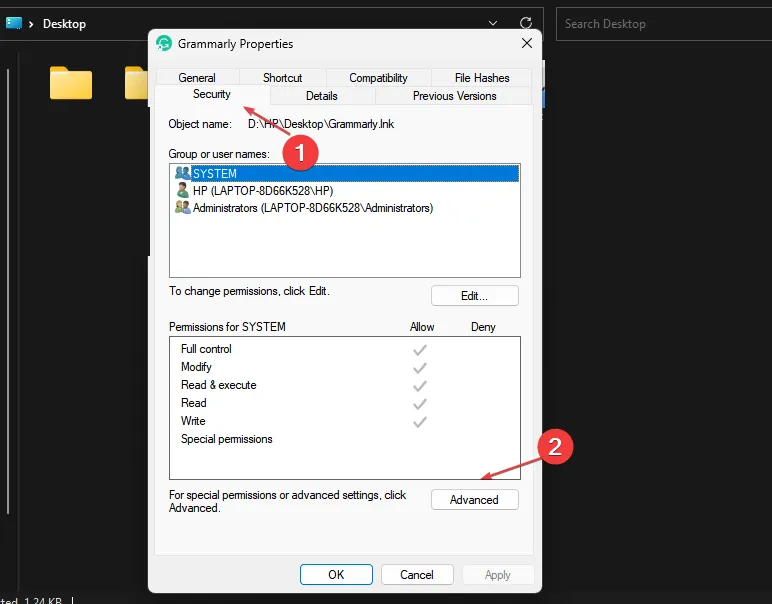772x604 pixels.
Task: Click the Modify permission row
Action: coord(345,367)
